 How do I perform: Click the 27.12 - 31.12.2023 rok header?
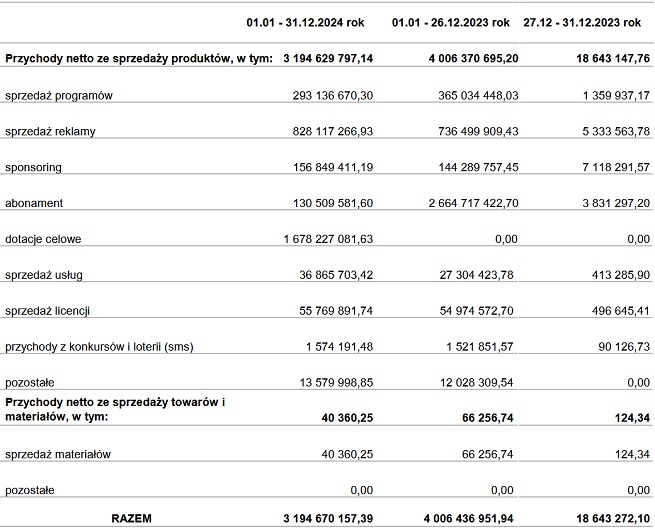[x=582, y=23]
